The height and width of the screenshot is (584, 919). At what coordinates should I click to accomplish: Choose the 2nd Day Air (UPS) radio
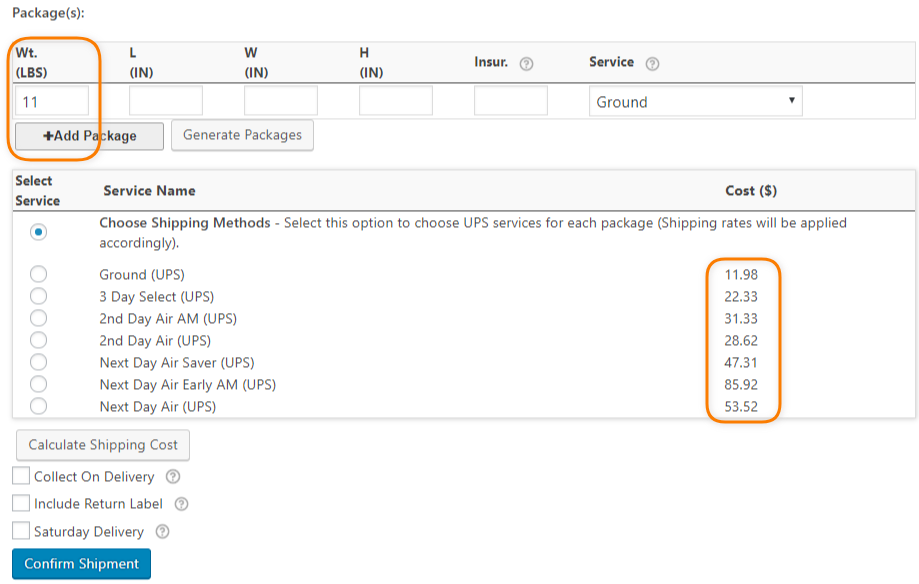[39, 340]
